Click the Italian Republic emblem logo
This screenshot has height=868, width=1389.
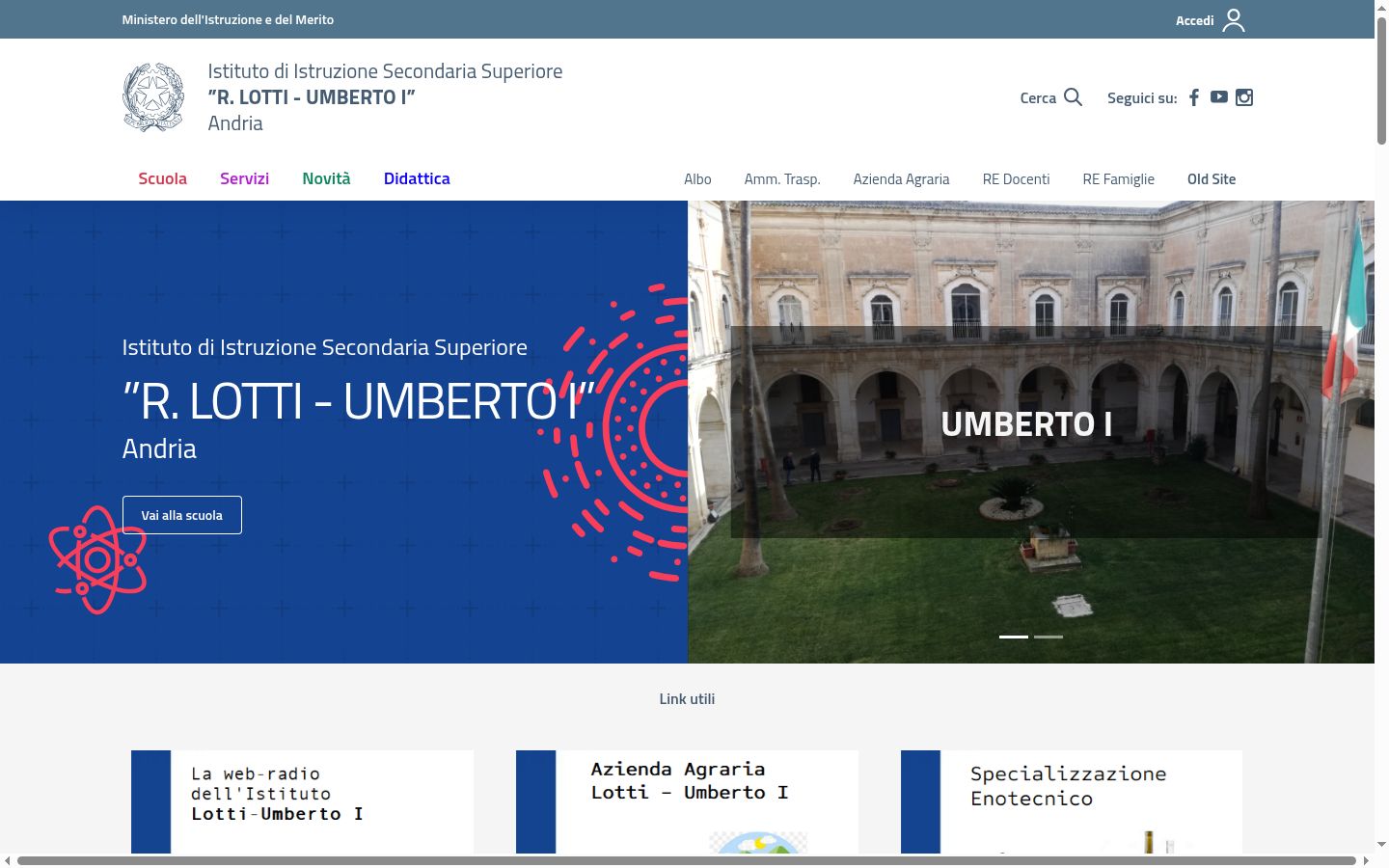tap(153, 97)
